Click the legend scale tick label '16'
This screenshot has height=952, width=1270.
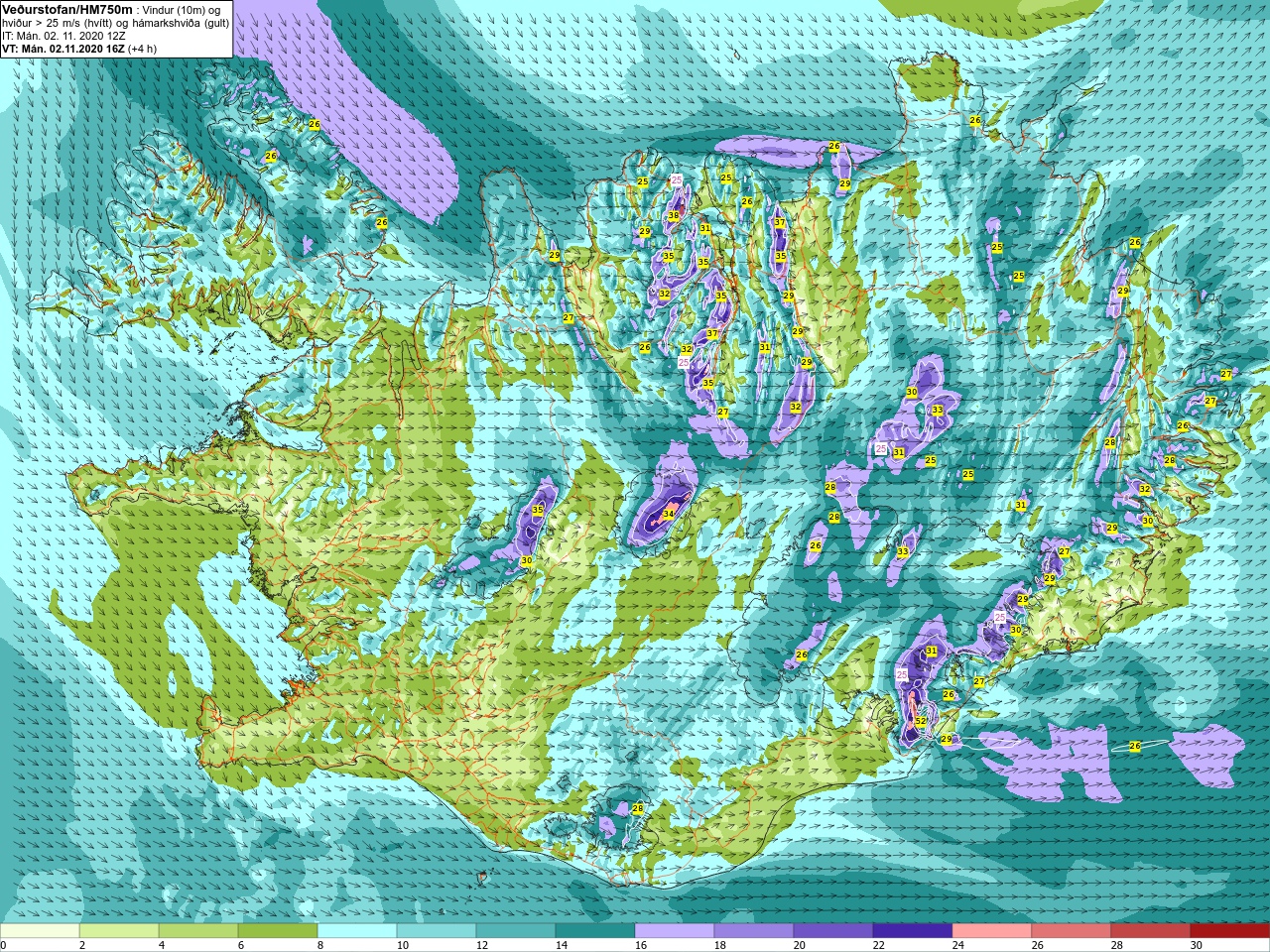(x=639, y=945)
